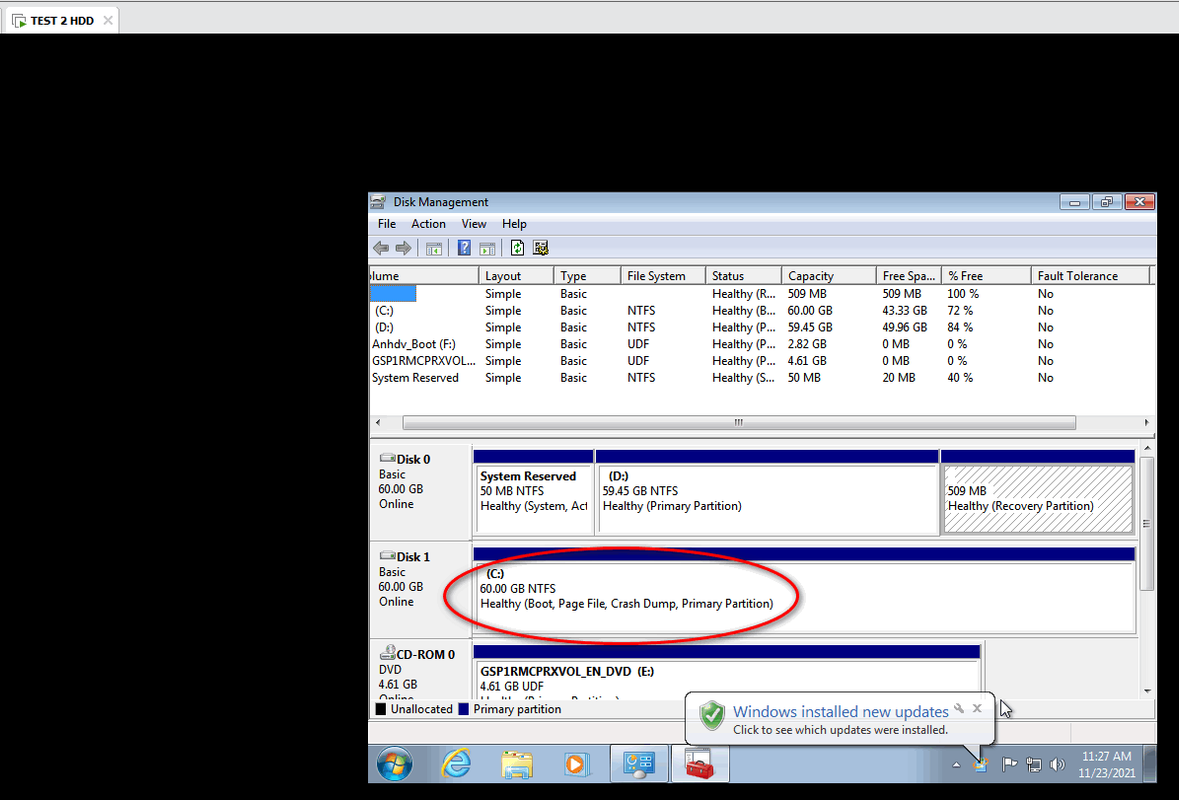Sort by Free Space column header
Screen dimensions: 1179x800
click(908, 276)
